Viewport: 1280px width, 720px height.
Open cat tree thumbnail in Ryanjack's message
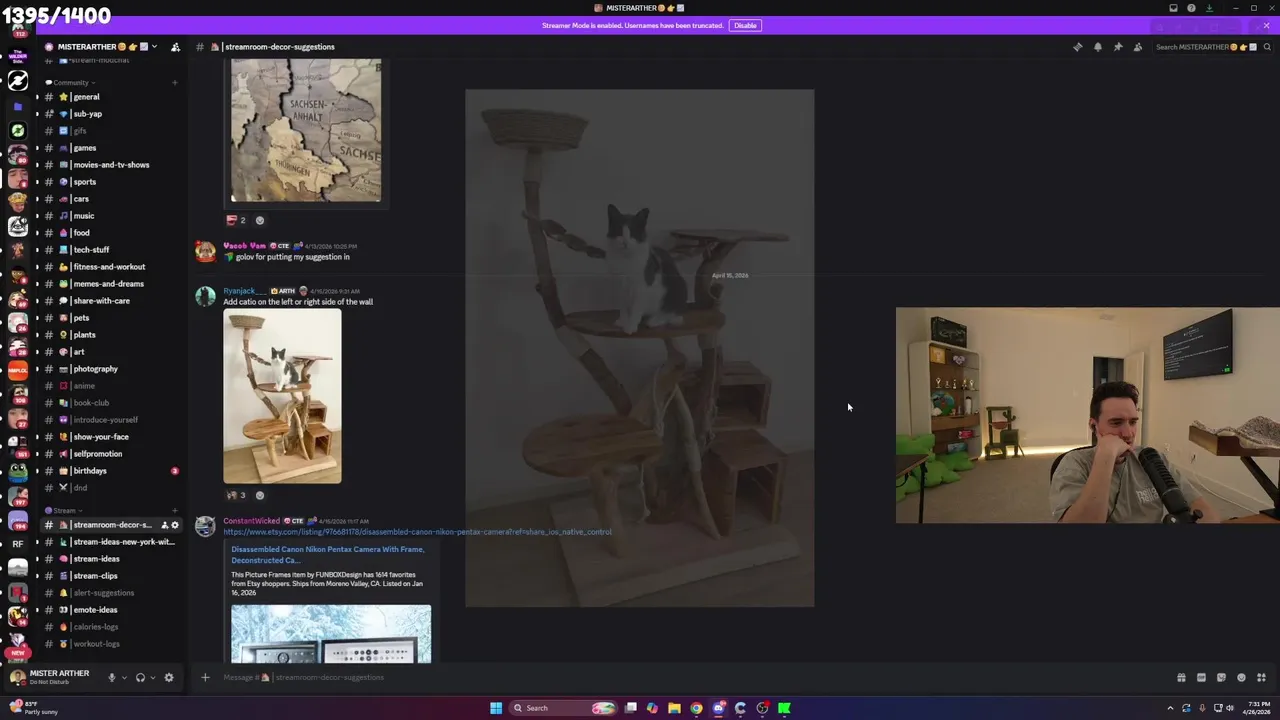pos(282,397)
